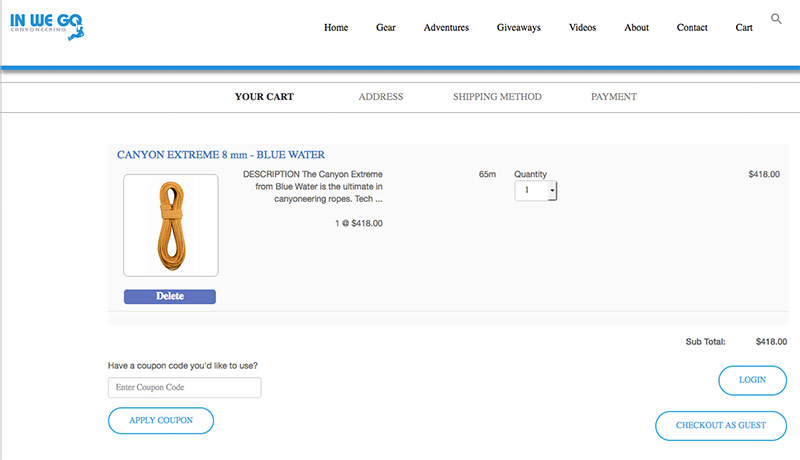Go to the Home page
Screen dimensions: 800x460
[336, 28]
